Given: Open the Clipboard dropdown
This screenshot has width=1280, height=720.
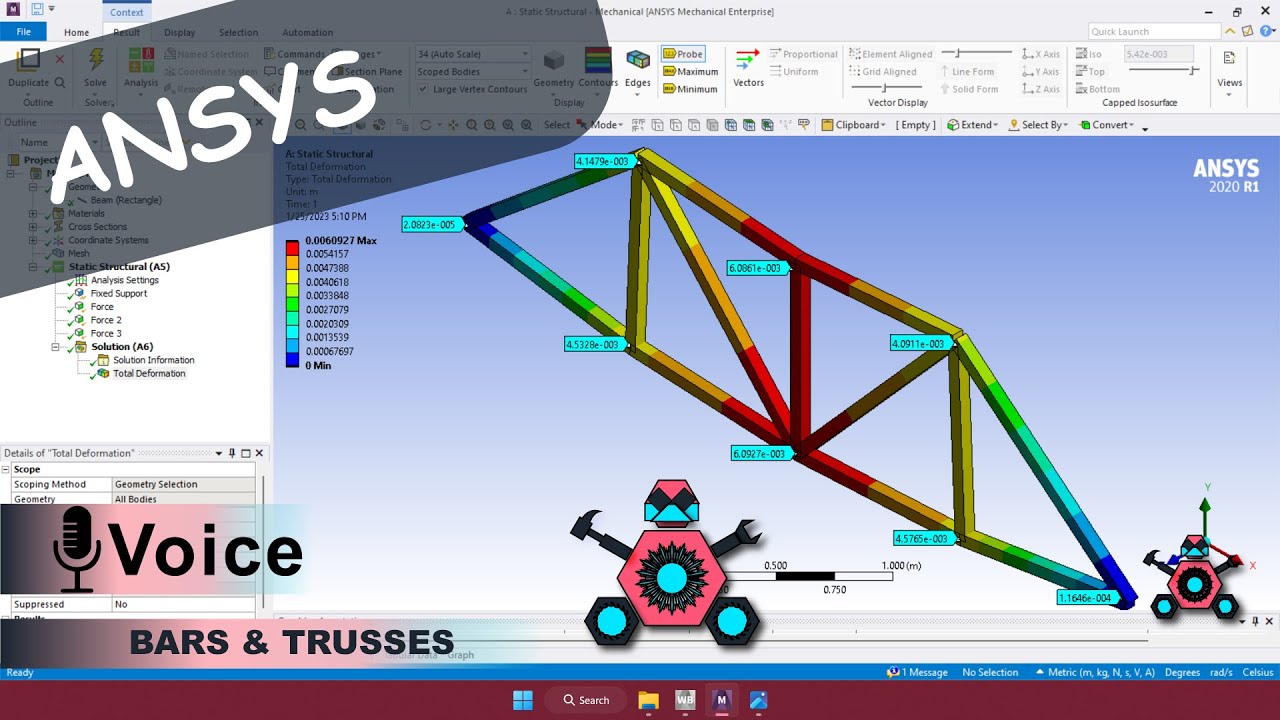Looking at the screenshot, I should [854, 125].
